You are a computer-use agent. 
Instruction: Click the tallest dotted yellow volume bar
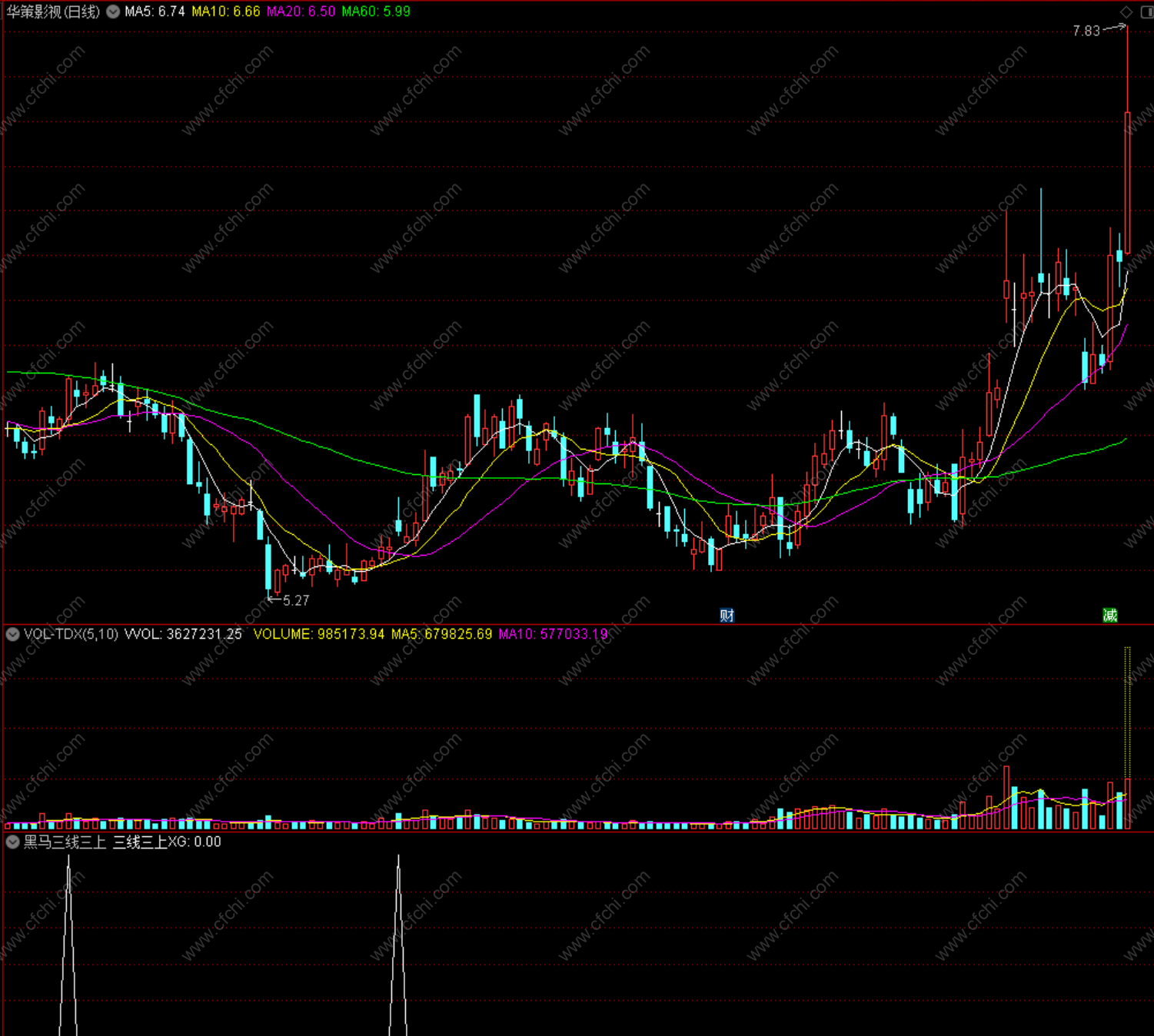(x=1128, y=713)
